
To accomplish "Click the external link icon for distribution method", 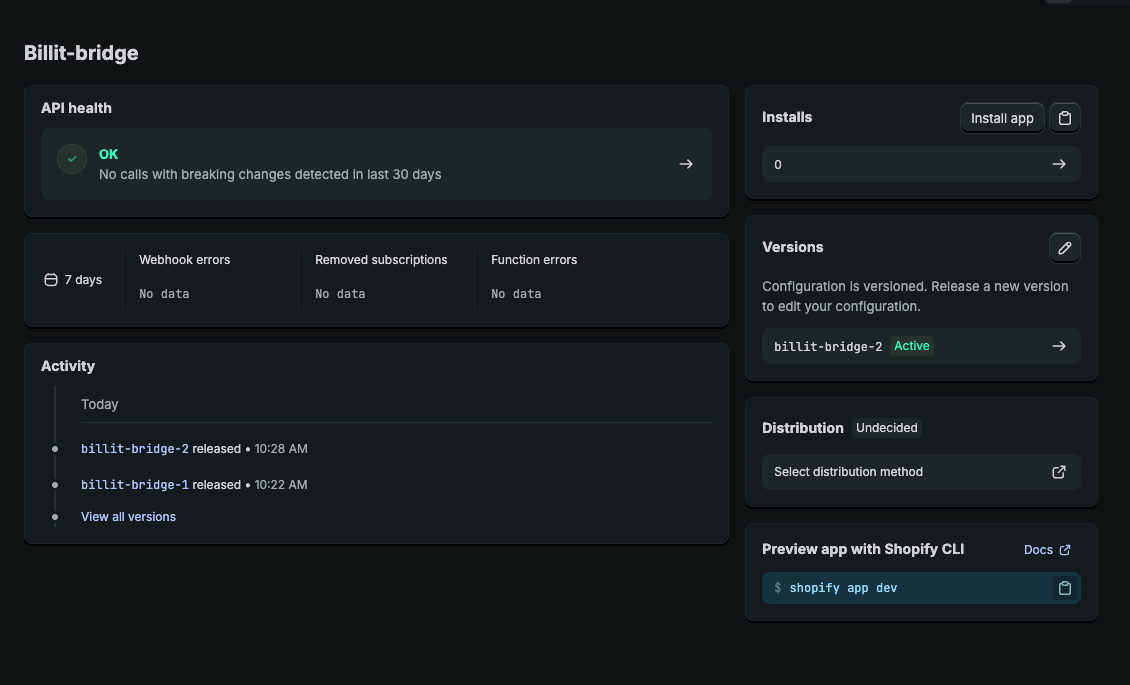I will coord(1059,472).
